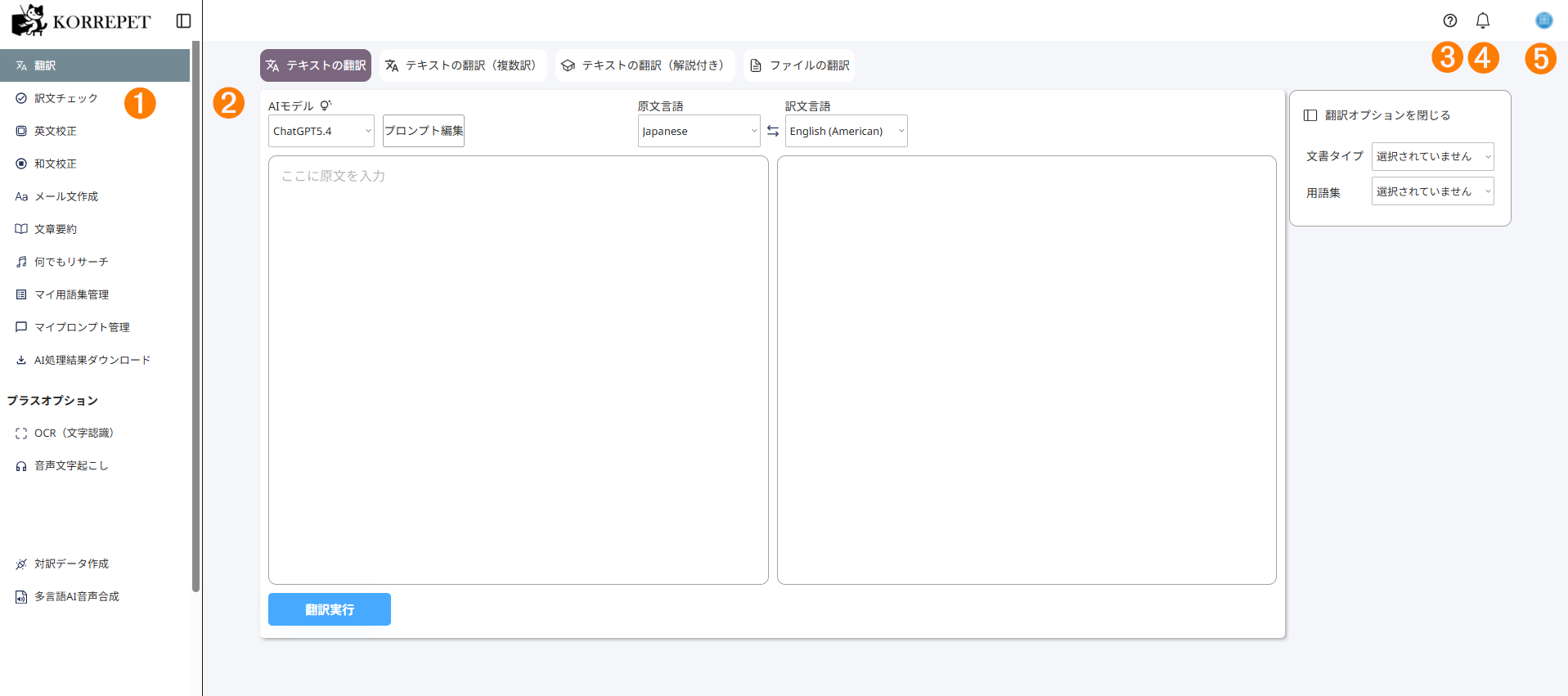Open the source language dropdown Japanese
This screenshot has width=1568, height=696.
click(x=699, y=131)
